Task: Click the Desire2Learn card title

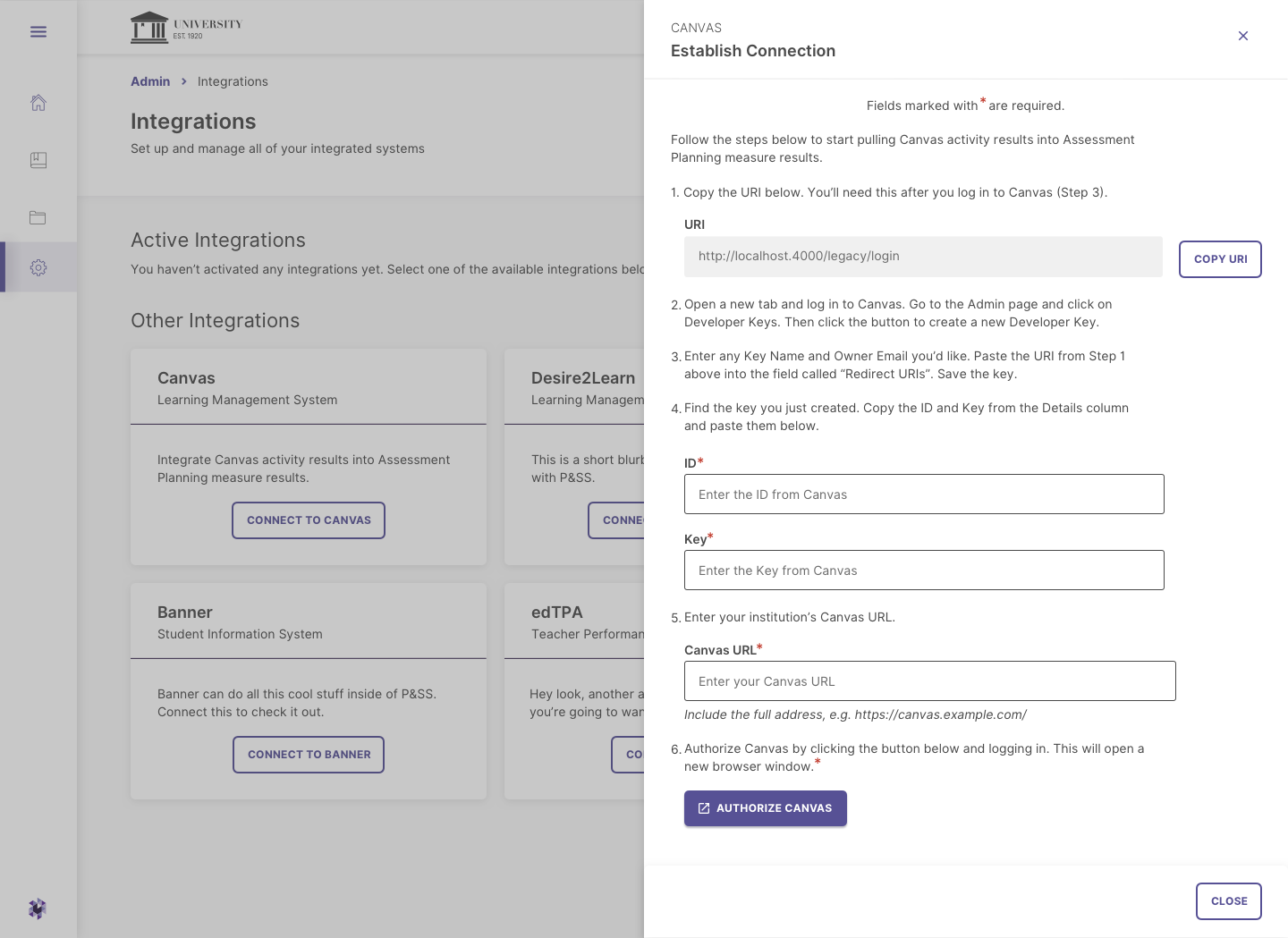Action: [583, 378]
